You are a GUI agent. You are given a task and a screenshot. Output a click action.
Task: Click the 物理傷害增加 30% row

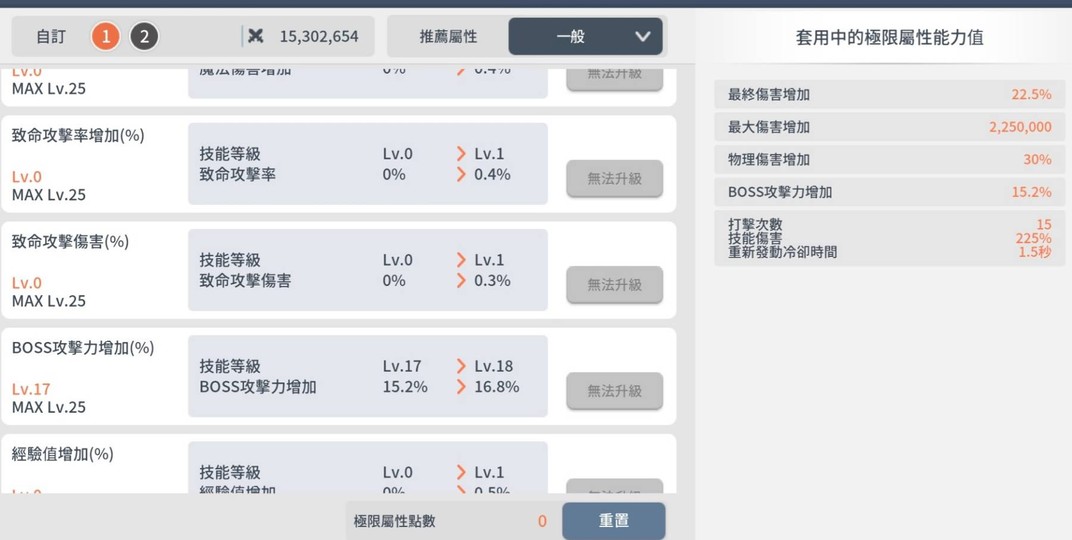[889, 159]
